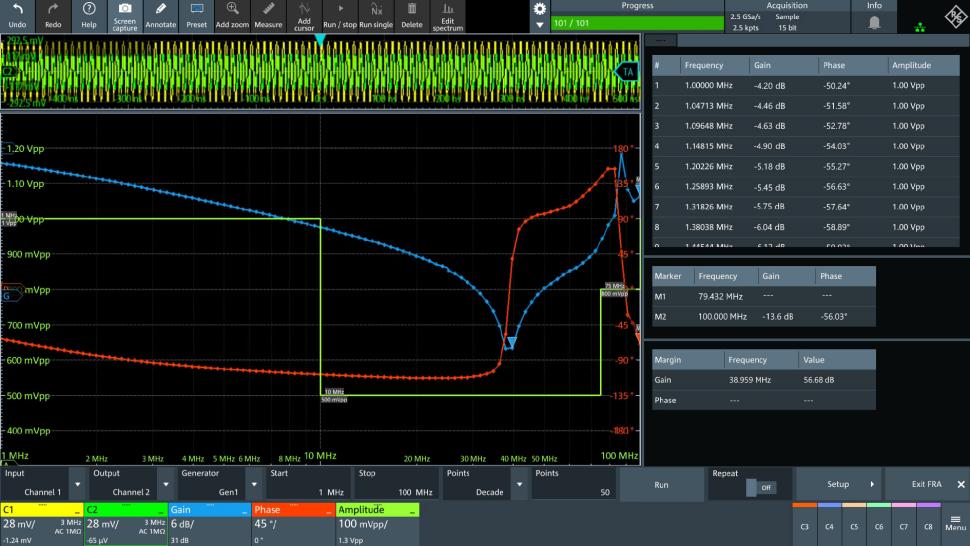The height and width of the screenshot is (546, 970).
Task: Click the Run button
Action: (x=661, y=485)
